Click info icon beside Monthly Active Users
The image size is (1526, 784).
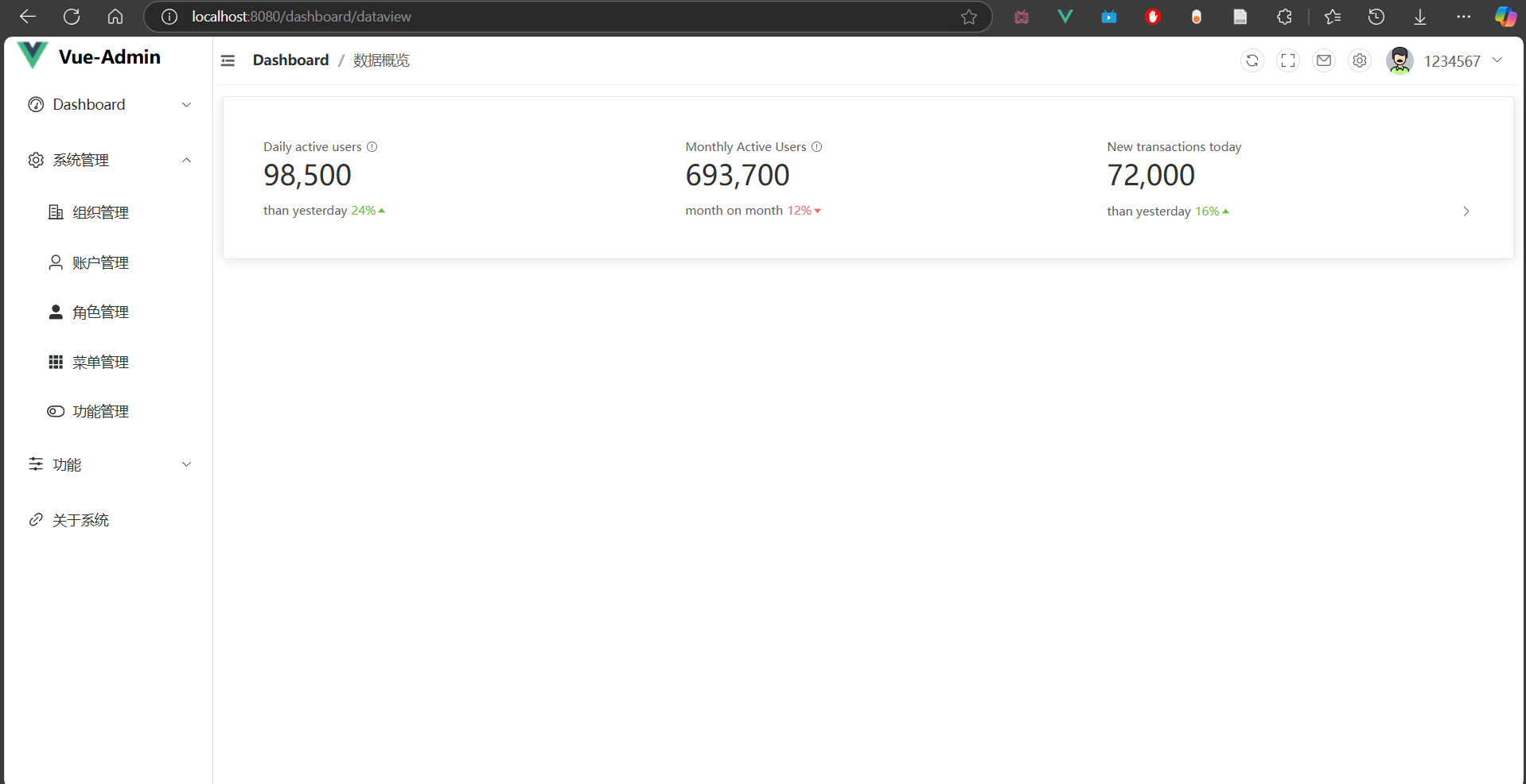coord(816,147)
